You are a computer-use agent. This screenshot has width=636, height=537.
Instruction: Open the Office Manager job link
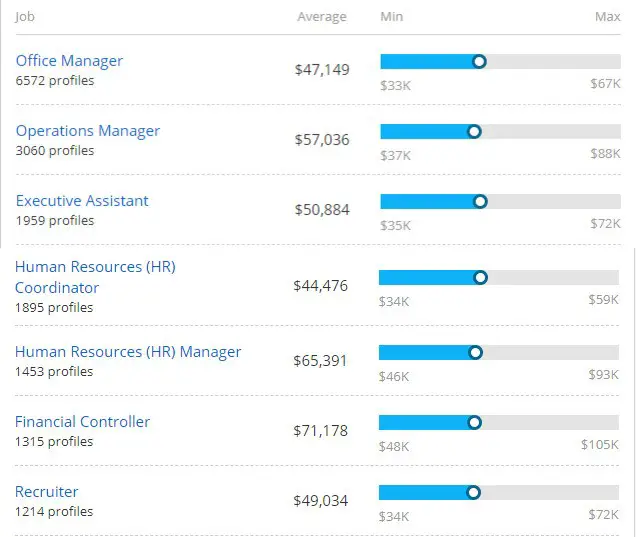pyautogui.click(x=69, y=61)
